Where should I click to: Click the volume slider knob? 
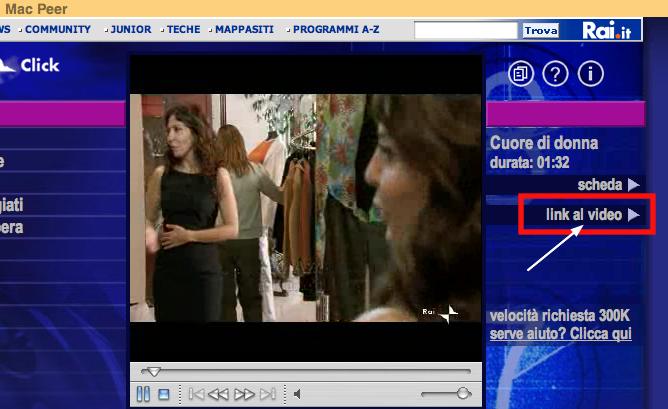click(463, 394)
